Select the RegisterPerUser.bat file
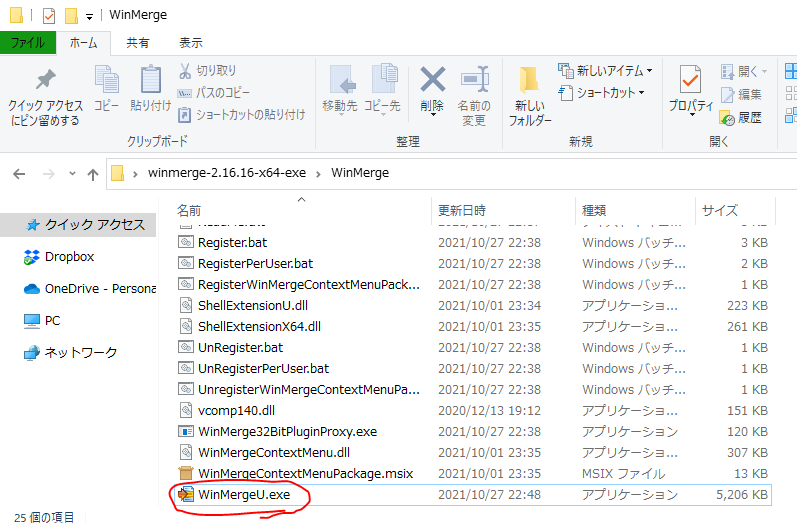This screenshot has height=528, width=797. [255, 264]
